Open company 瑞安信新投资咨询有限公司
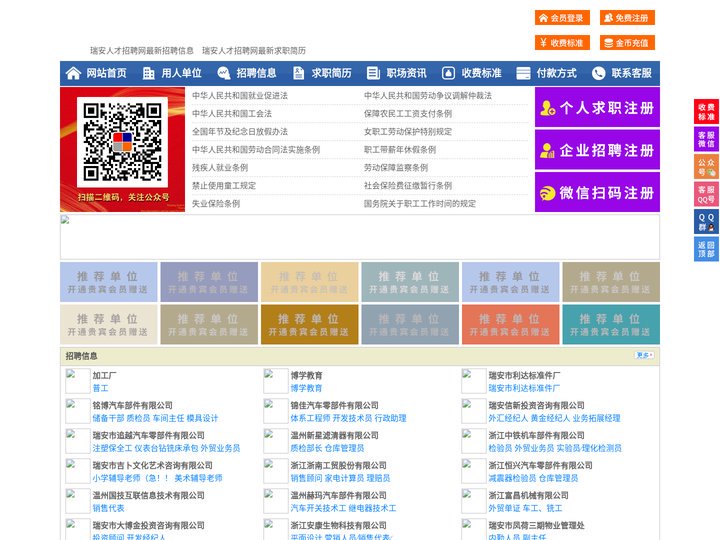 click(x=536, y=405)
